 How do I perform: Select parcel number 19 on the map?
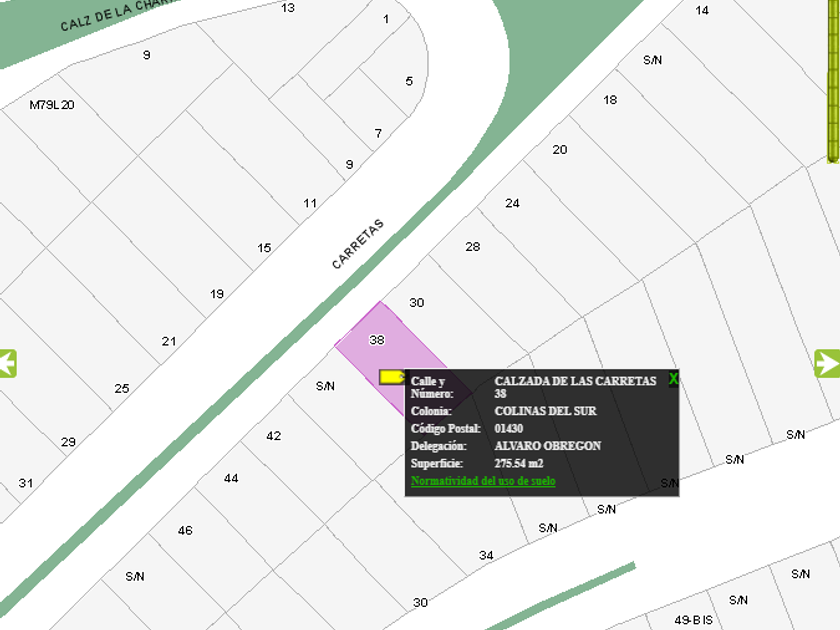217,294
